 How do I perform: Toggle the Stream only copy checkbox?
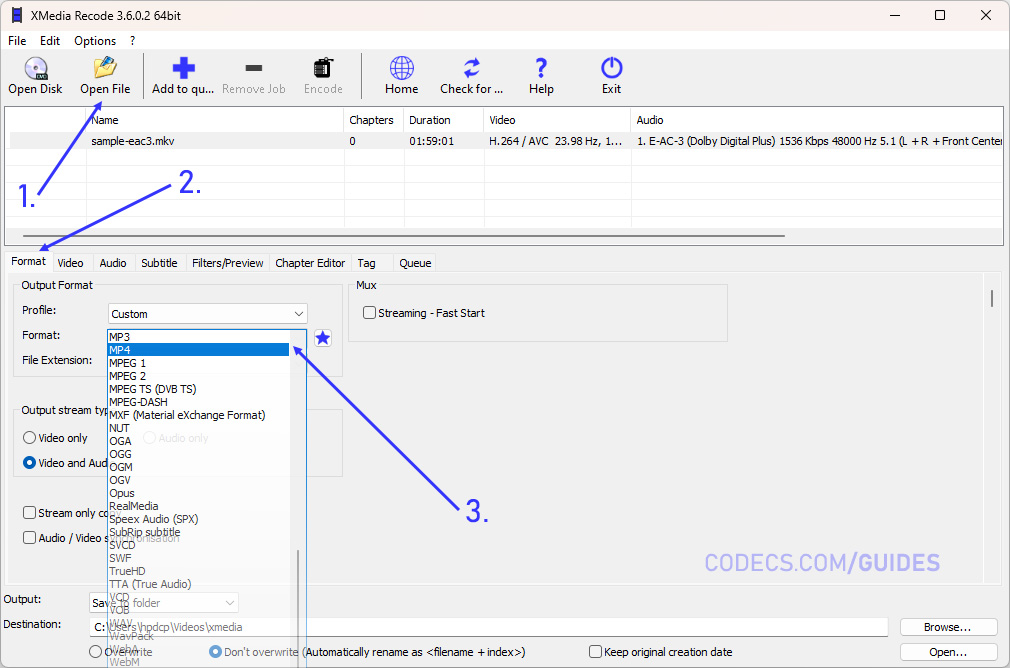(29, 513)
